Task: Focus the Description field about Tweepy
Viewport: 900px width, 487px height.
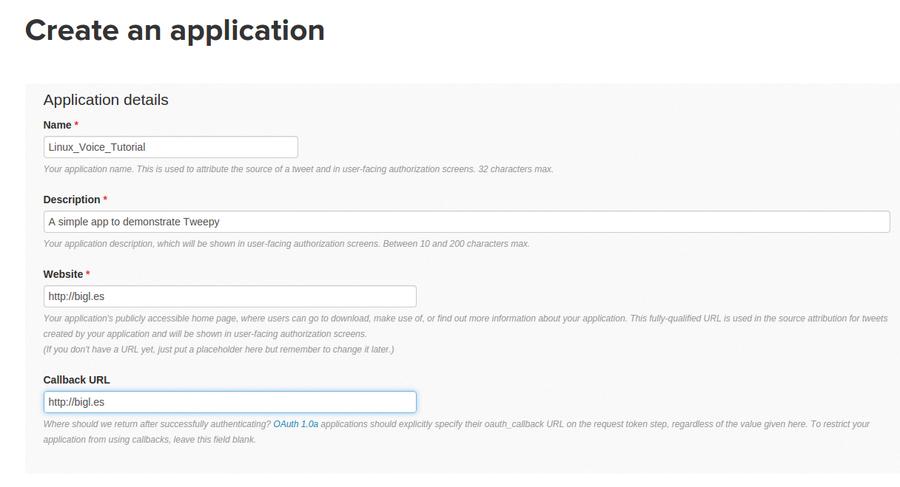Action: [x=467, y=222]
